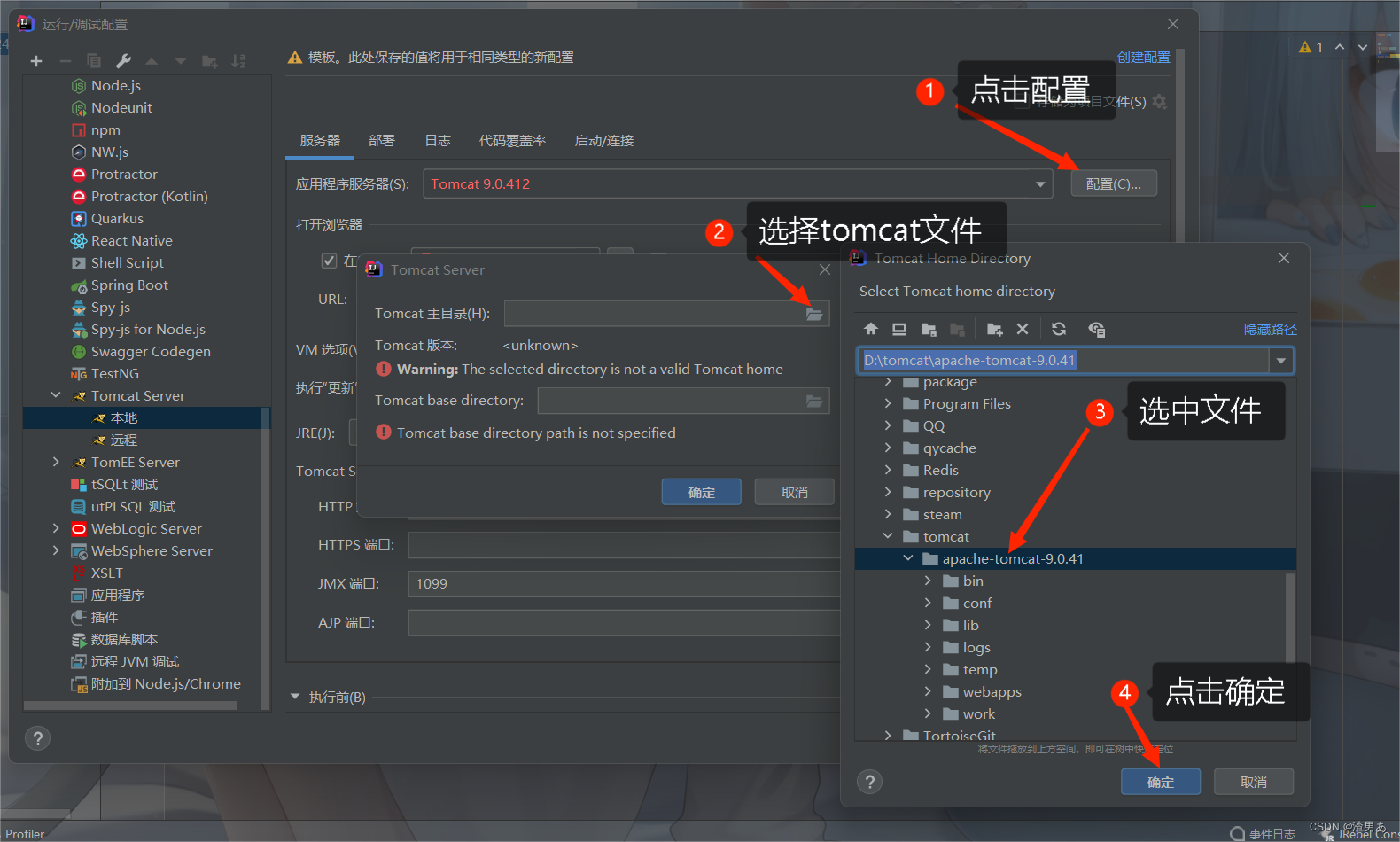Click the copy configuration icon
Viewport: 1400px width, 842px height.
(94, 61)
